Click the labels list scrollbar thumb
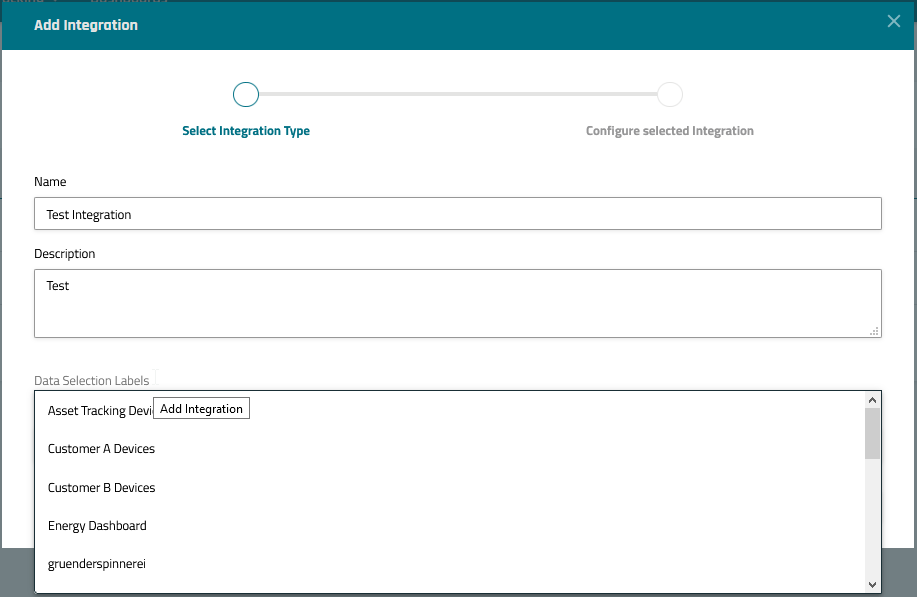 (x=872, y=432)
